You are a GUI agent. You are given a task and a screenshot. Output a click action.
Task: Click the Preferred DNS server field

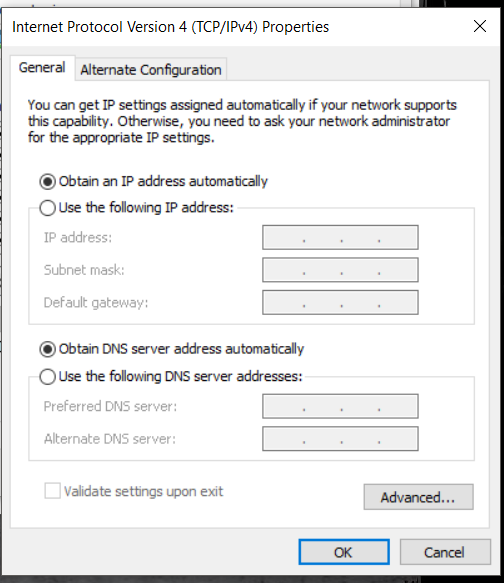pyautogui.click(x=340, y=406)
